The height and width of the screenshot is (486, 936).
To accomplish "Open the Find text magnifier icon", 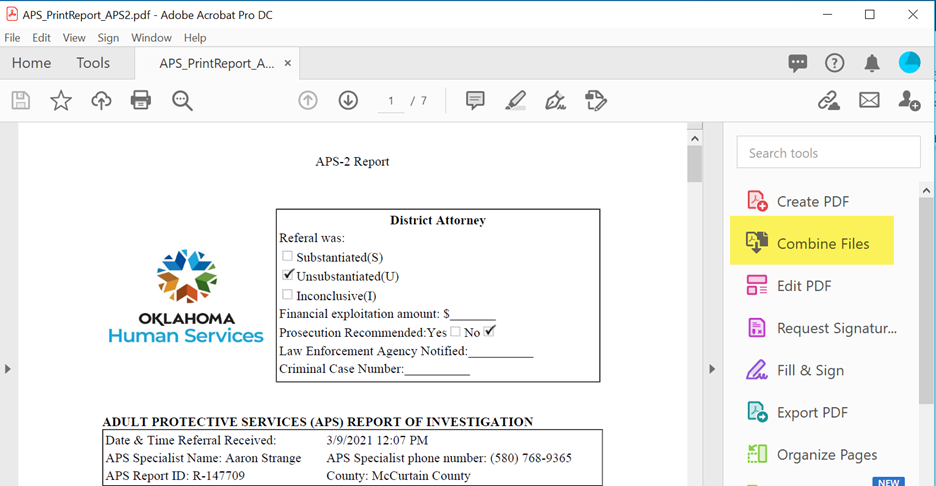I will (182, 100).
